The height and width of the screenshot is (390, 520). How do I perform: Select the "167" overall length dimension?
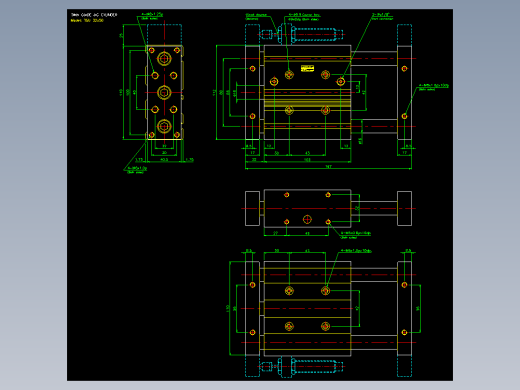tap(328, 166)
